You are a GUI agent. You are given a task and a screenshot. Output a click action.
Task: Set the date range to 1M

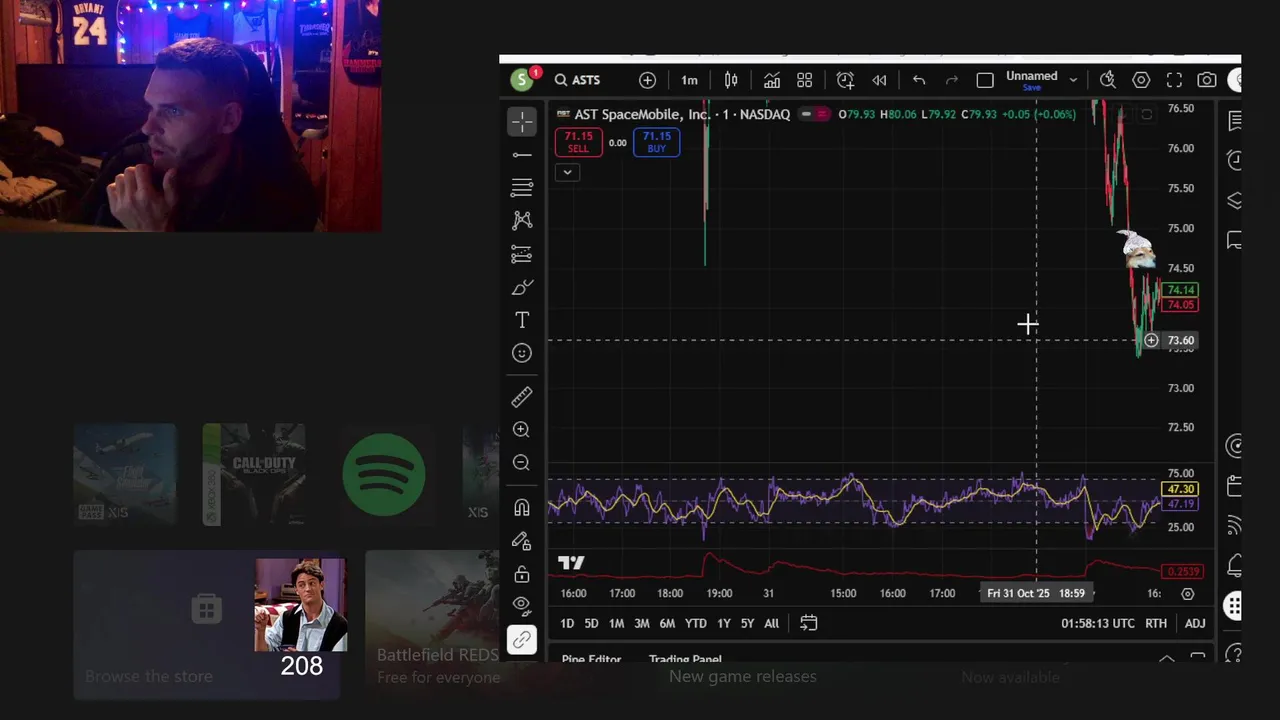pyautogui.click(x=616, y=623)
